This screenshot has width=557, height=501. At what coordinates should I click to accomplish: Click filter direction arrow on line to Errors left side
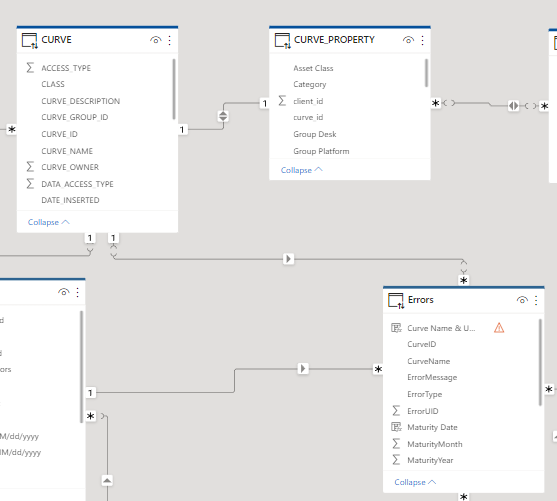(x=303, y=368)
